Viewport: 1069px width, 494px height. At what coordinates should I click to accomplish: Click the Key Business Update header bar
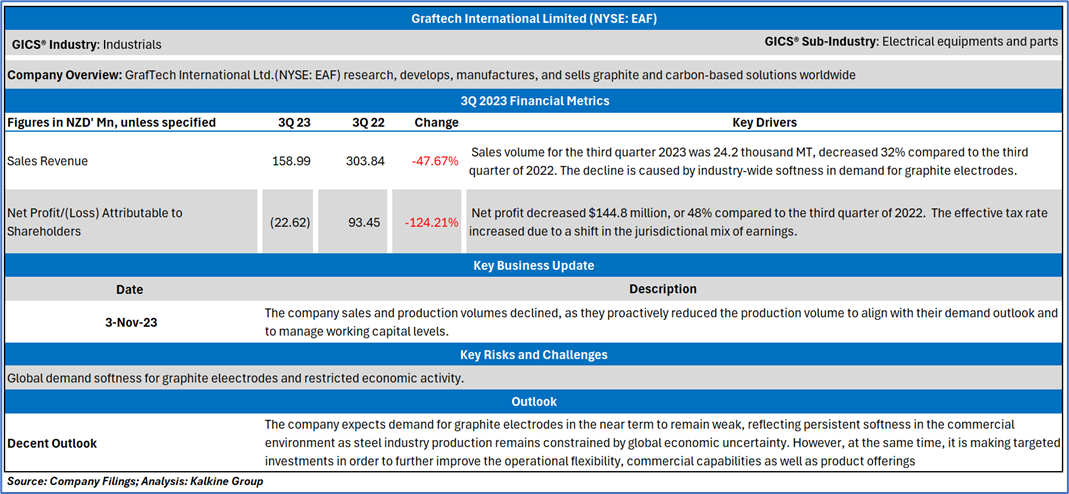pyautogui.click(x=534, y=266)
